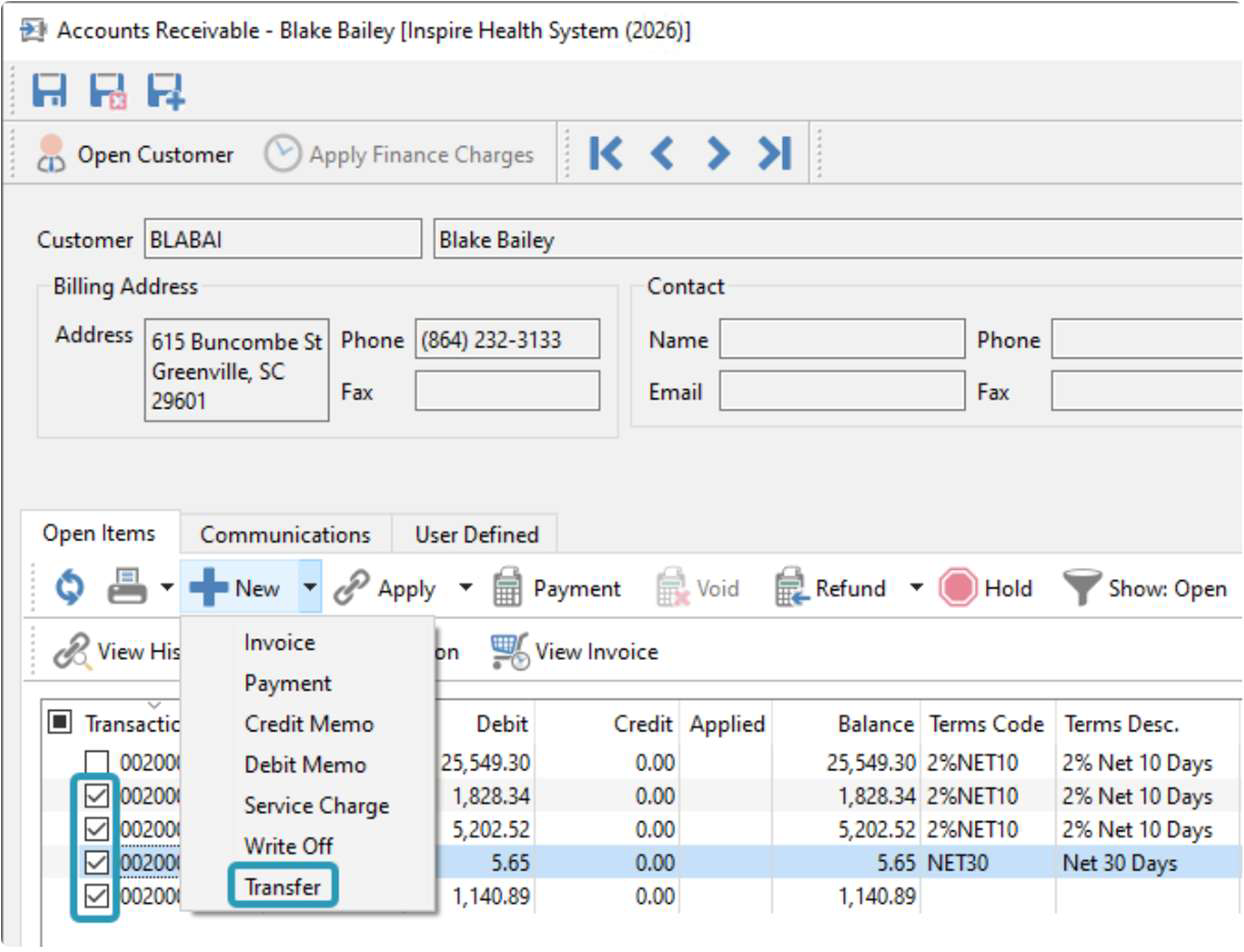Click the Save and Close icon
The width and height of the screenshot is (1244, 952).
107,91
